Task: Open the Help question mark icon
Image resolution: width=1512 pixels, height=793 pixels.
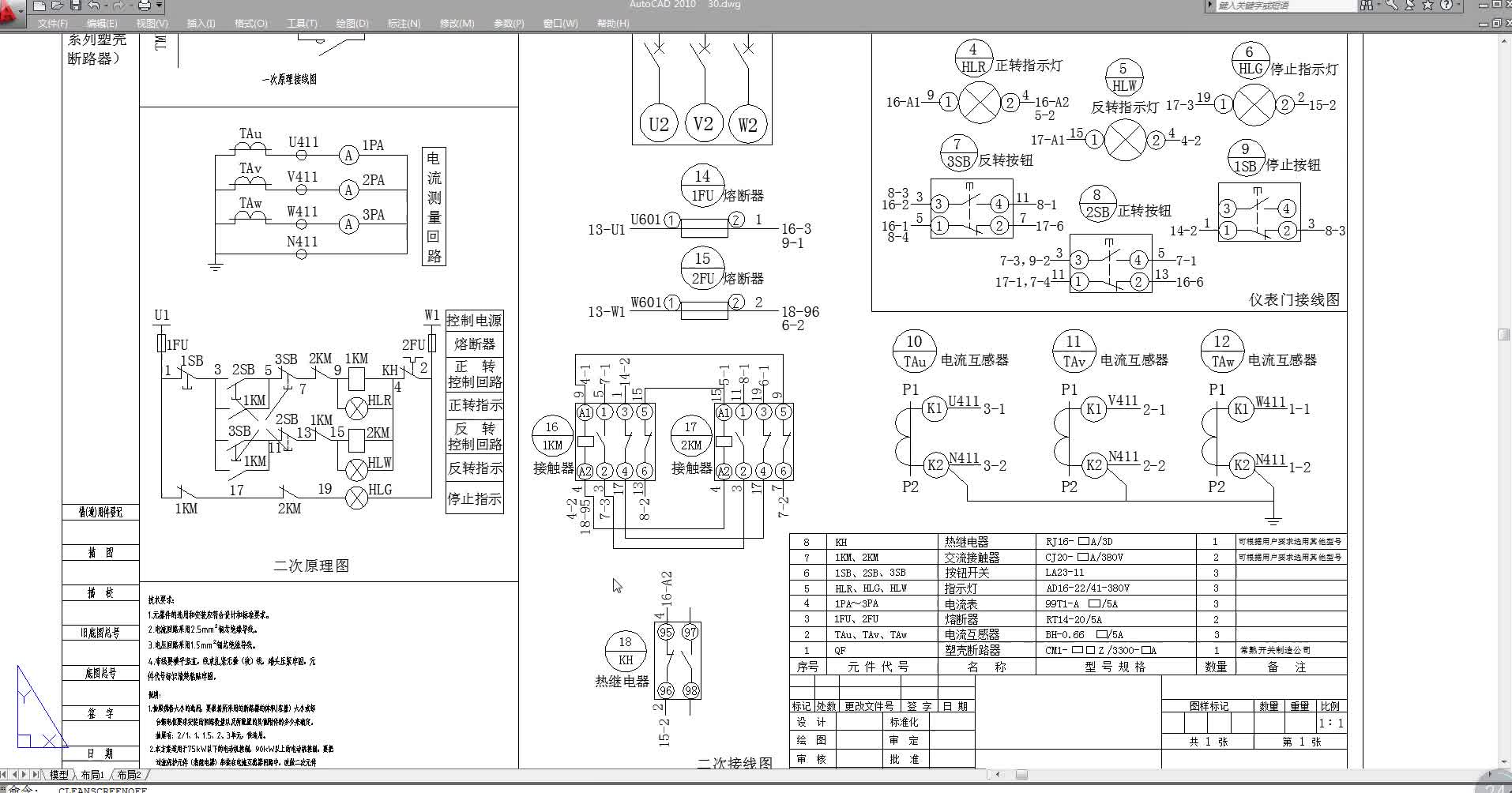Action: click(1446, 6)
